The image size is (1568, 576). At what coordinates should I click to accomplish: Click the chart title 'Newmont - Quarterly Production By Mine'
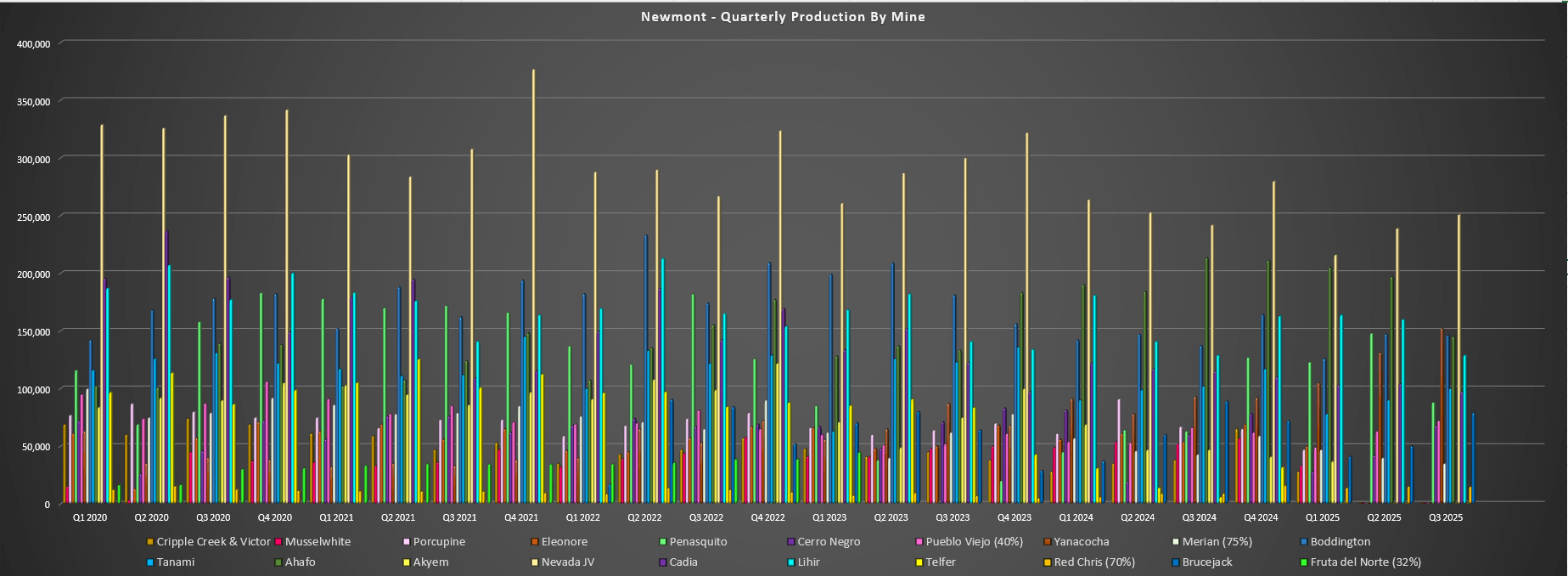tap(783, 16)
